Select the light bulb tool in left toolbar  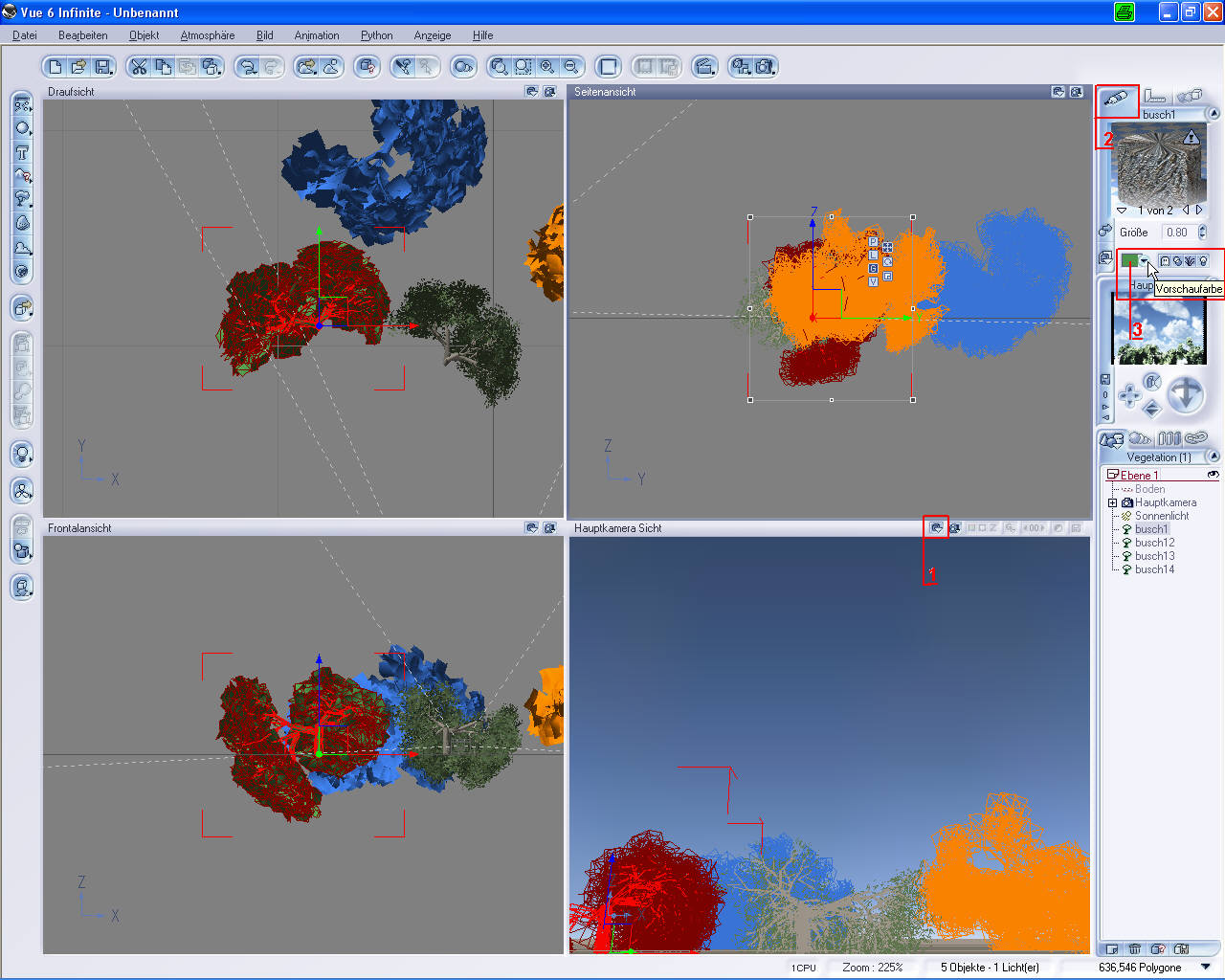22,454
